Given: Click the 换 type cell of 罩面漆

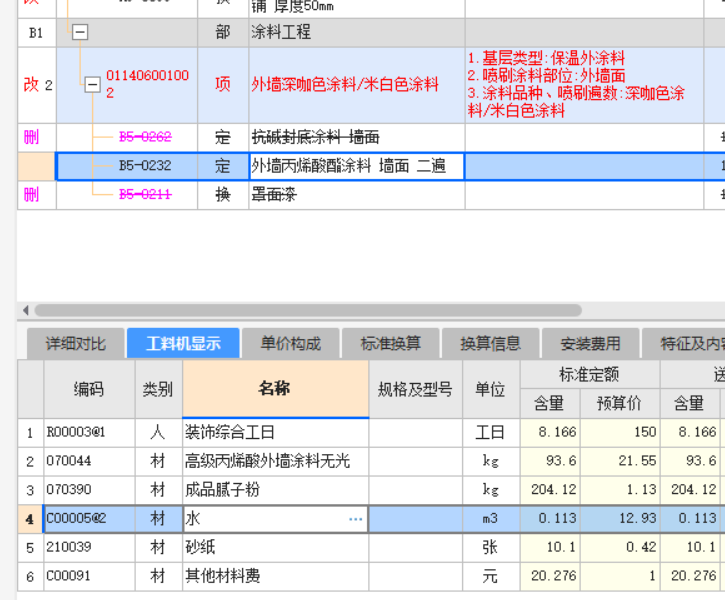Looking at the screenshot, I should pos(223,195).
